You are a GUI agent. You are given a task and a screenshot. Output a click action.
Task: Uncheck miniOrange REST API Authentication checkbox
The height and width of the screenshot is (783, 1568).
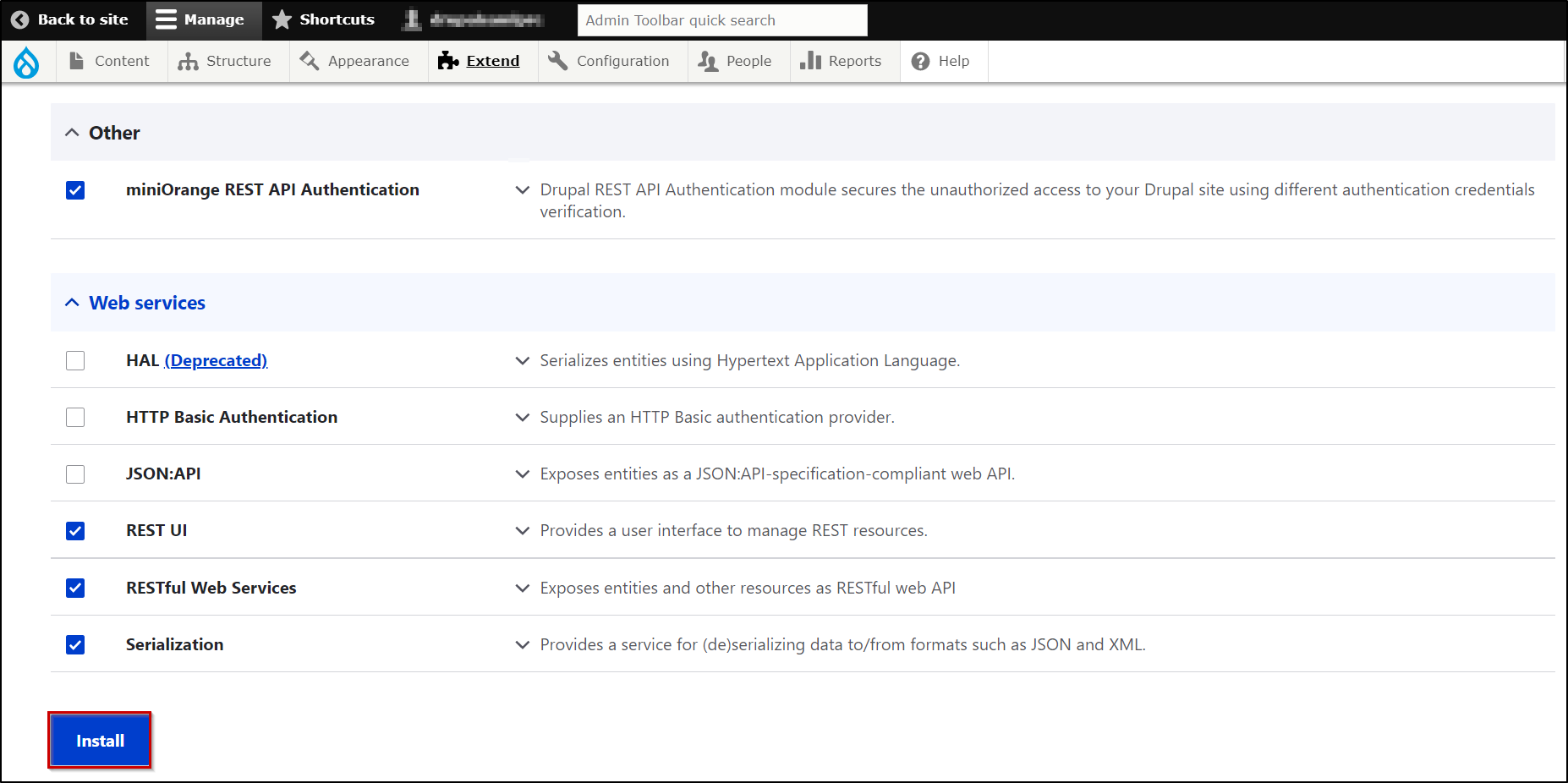75,190
